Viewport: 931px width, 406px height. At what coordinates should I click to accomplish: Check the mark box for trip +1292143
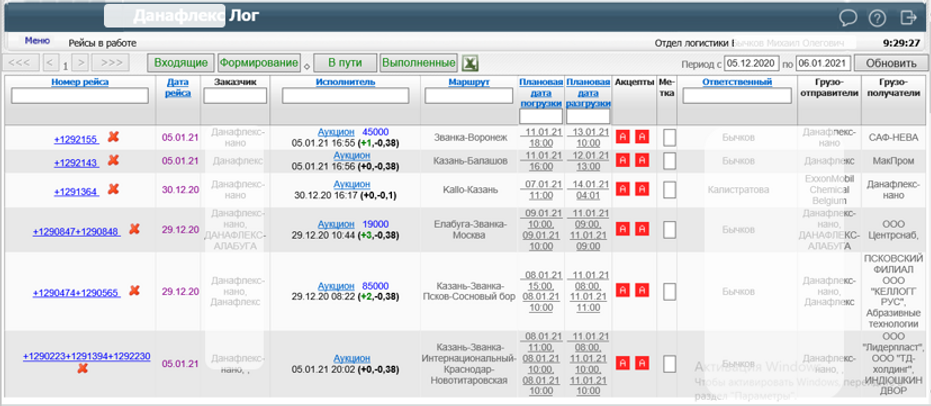click(669, 160)
